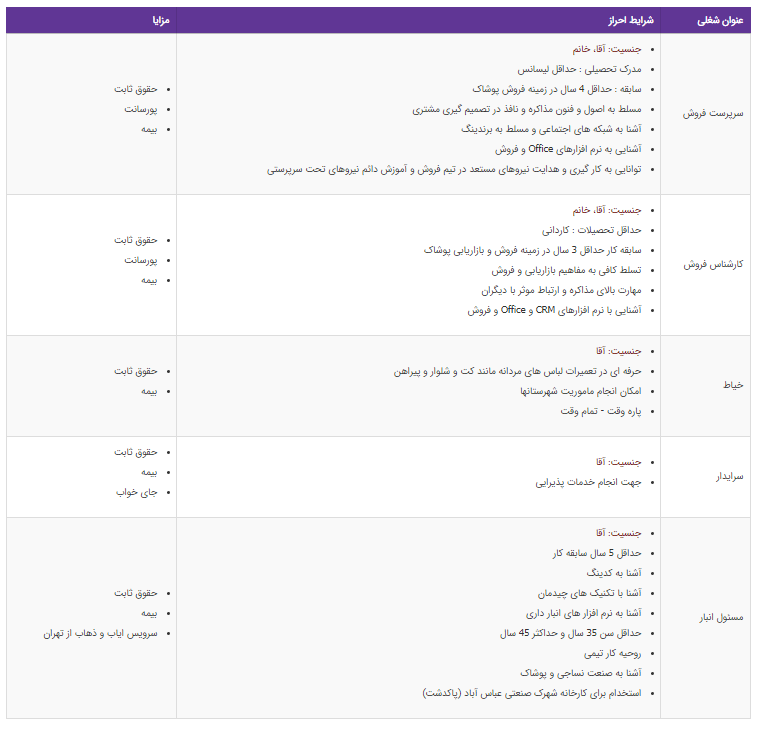Viewport: 766px width, 736px height.
Task: Select the job title 'سرپرست فروش'
Action: coord(713,114)
